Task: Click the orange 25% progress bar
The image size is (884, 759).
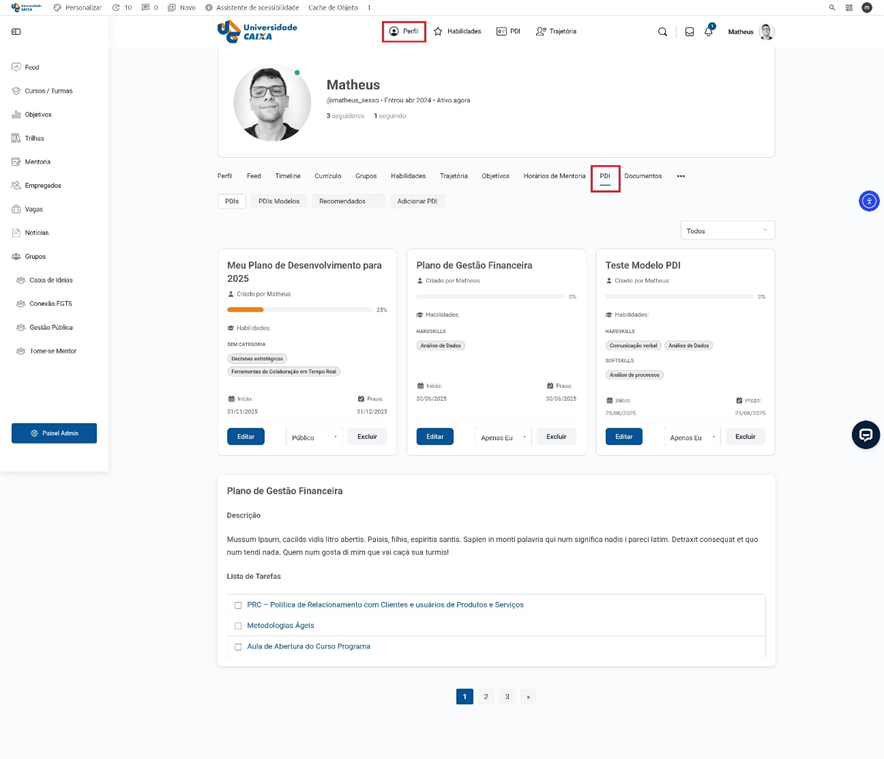Action: (246, 310)
